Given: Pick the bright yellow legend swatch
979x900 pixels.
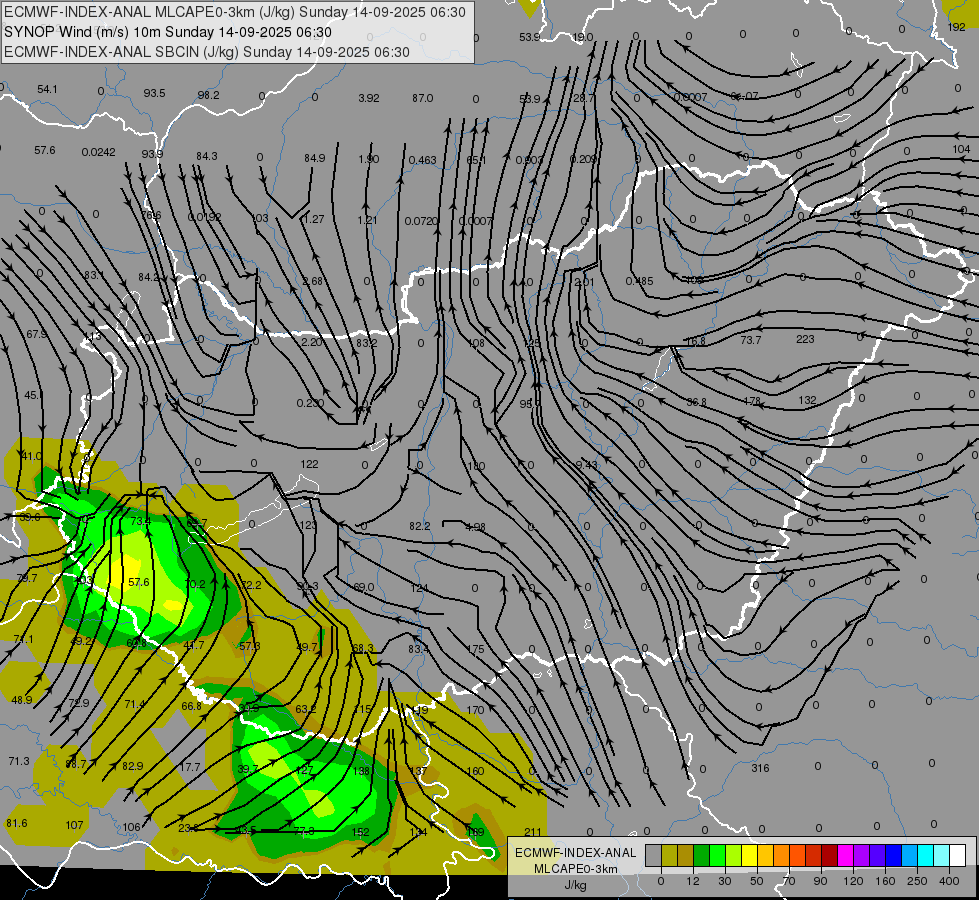Looking at the screenshot, I should click(x=750, y=855).
